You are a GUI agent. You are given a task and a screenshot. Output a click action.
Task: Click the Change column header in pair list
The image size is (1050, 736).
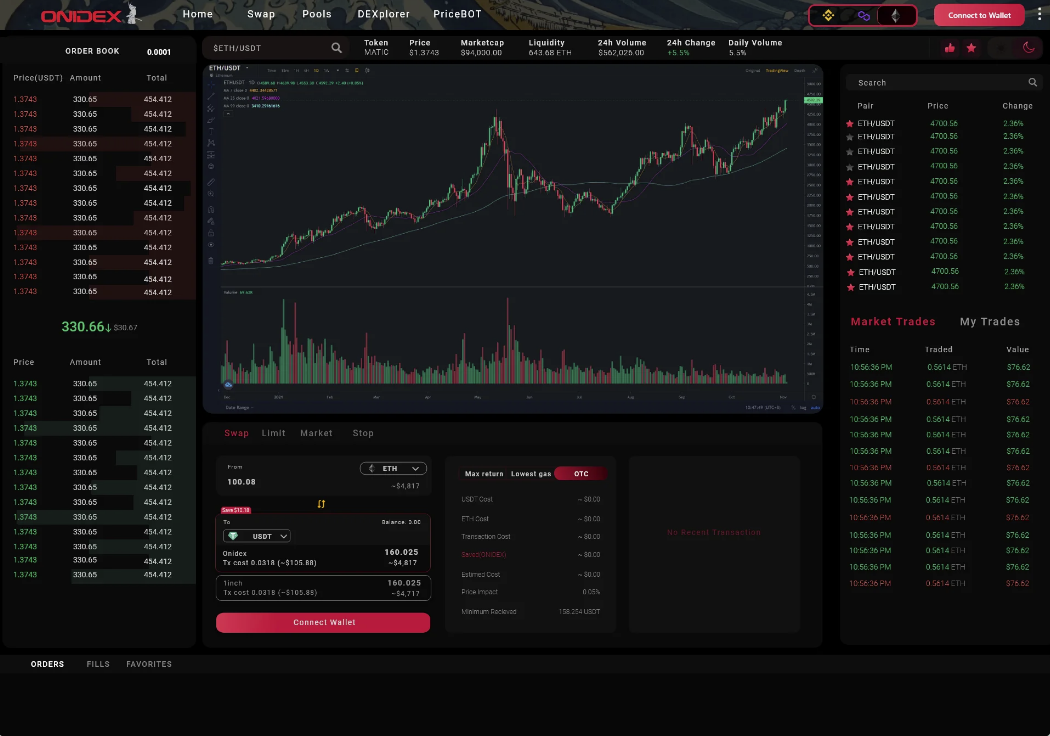pyautogui.click(x=1017, y=106)
